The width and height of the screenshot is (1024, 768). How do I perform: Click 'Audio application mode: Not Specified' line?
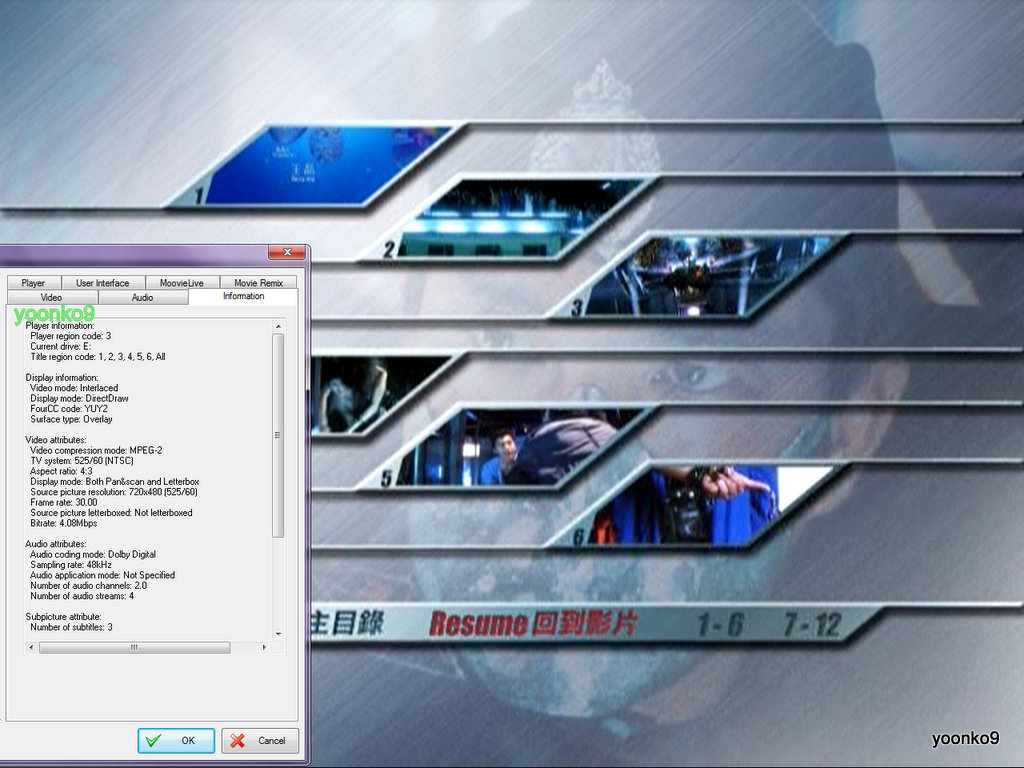pyautogui.click(x=103, y=575)
